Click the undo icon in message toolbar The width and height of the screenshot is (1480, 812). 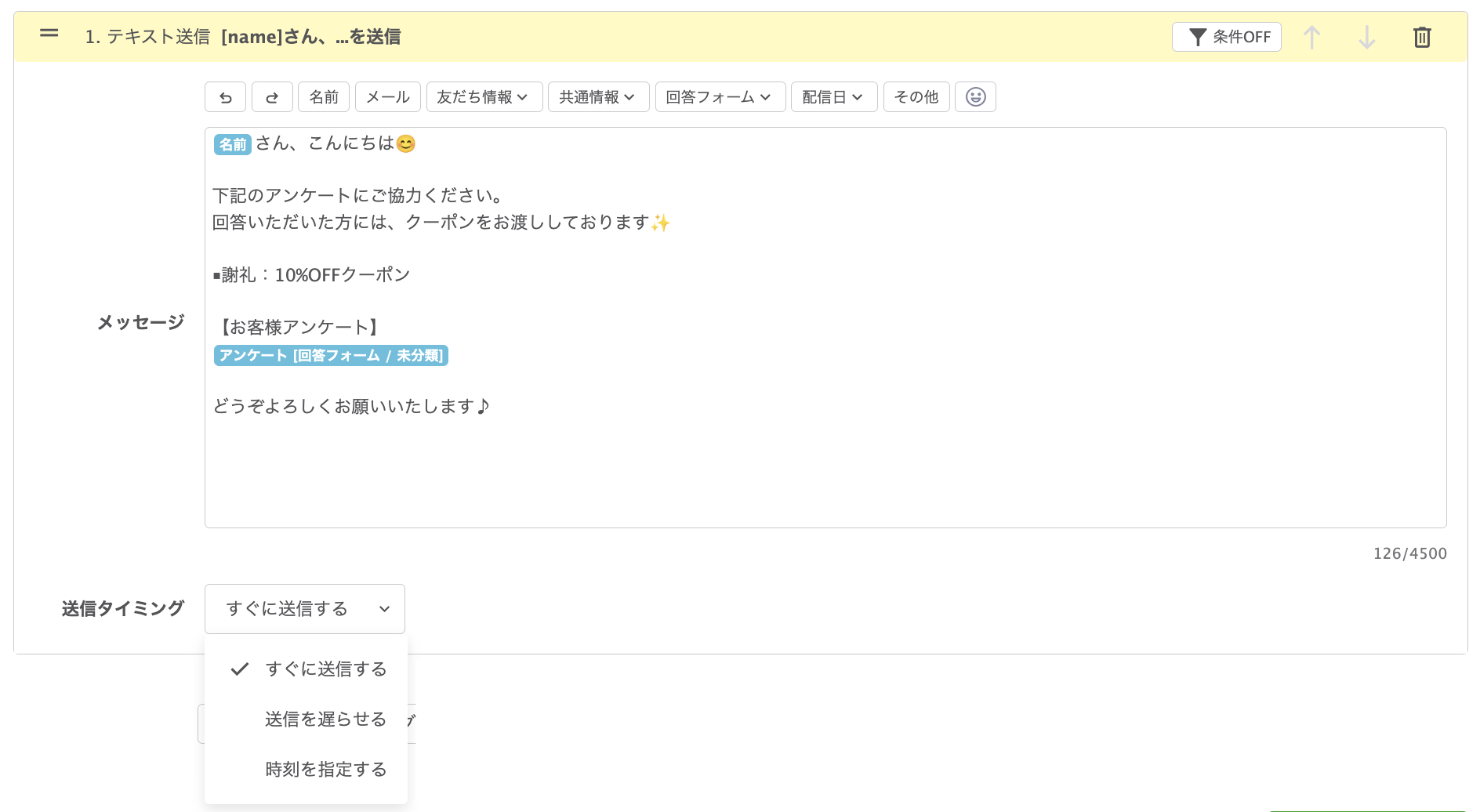226,96
